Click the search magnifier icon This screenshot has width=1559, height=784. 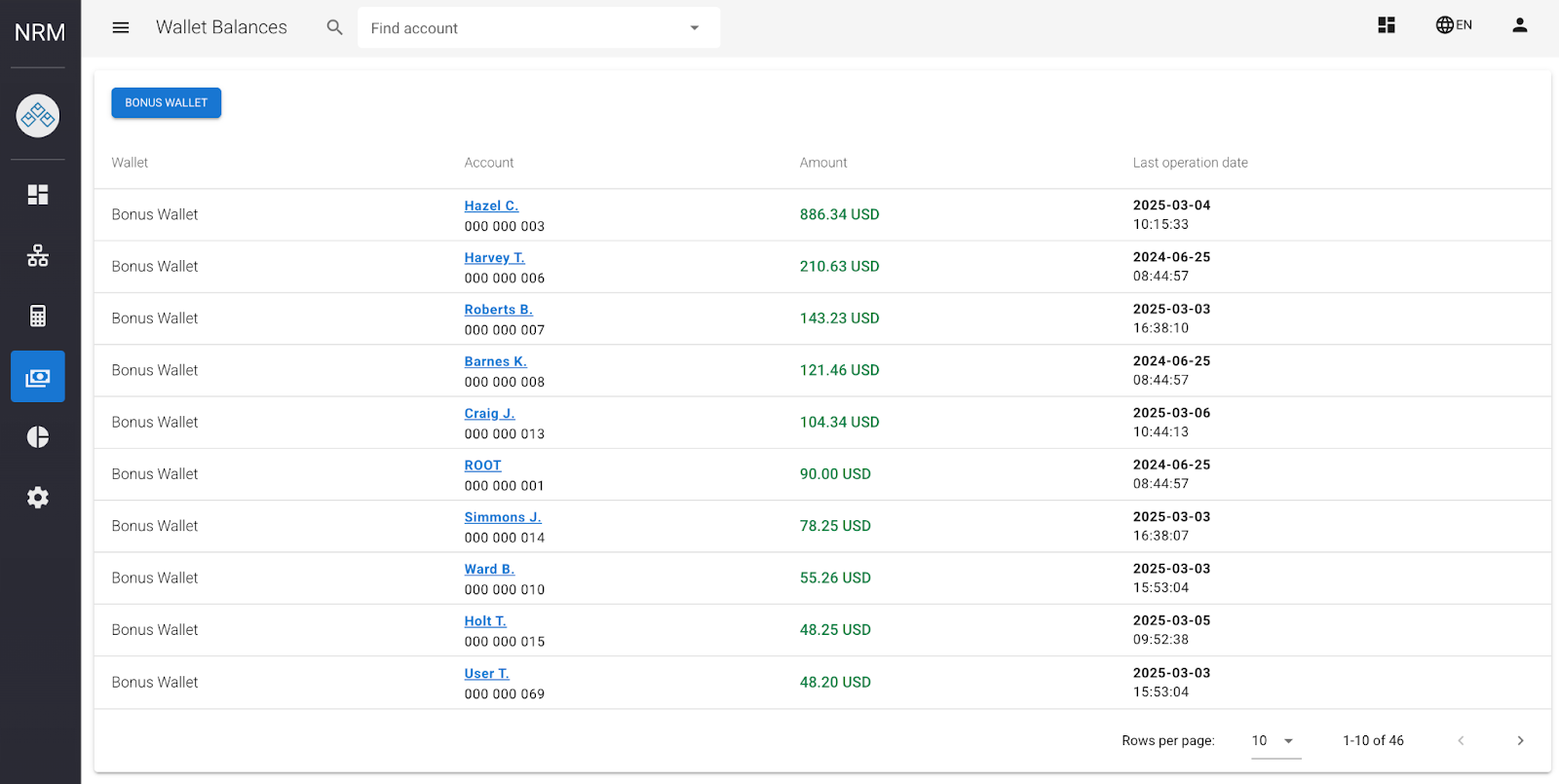(x=334, y=28)
